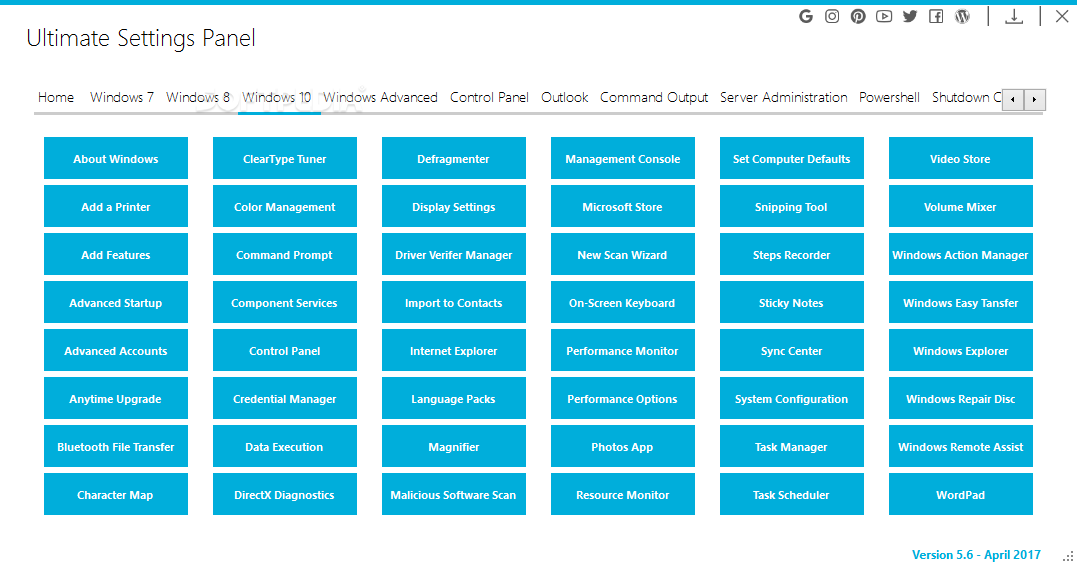Open Advanced Startup
The height and width of the screenshot is (565, 1077).
116,303
